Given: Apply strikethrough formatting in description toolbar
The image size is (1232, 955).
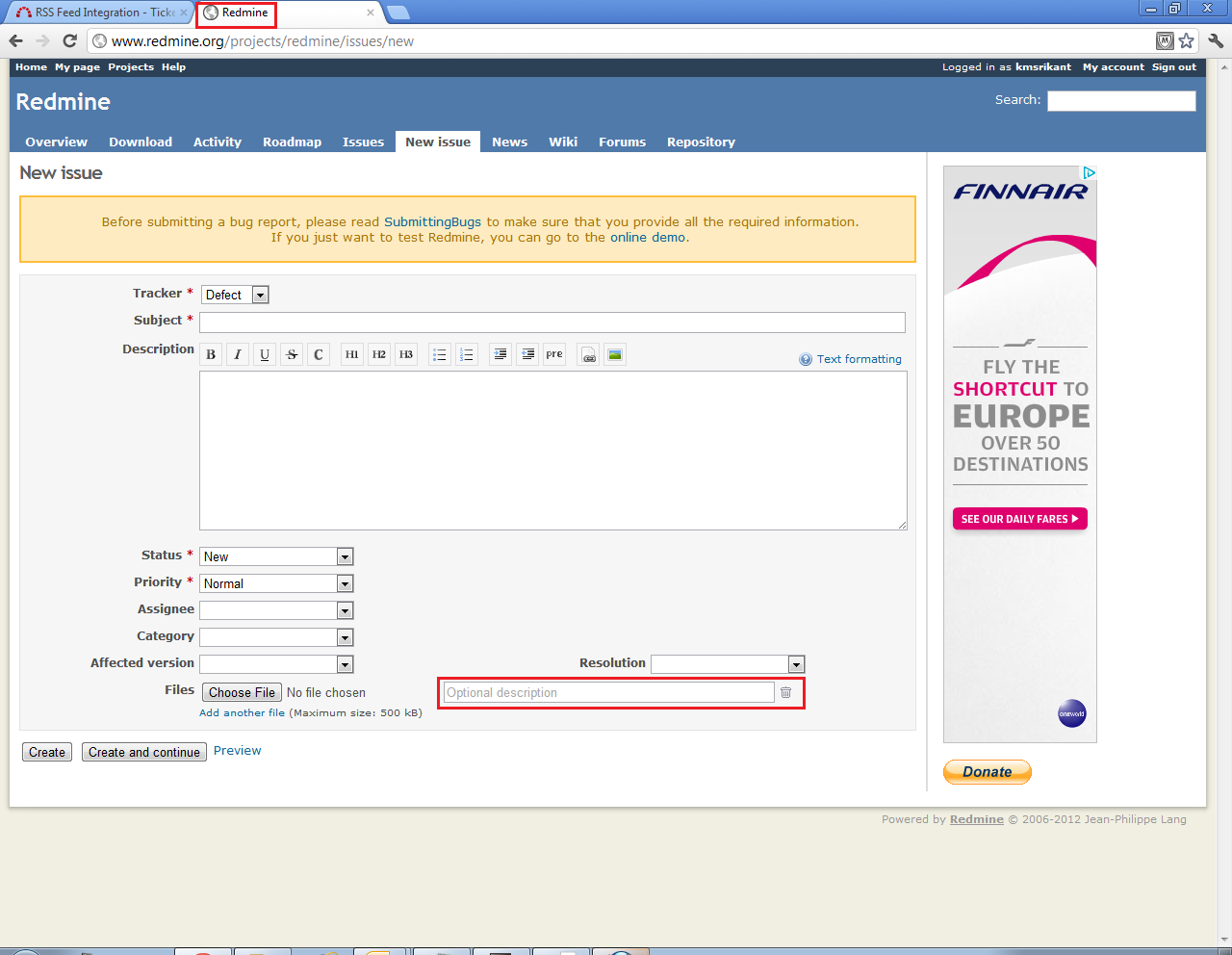Looking at the screenshot, I should pyautogui.click(x=292, y=354).
